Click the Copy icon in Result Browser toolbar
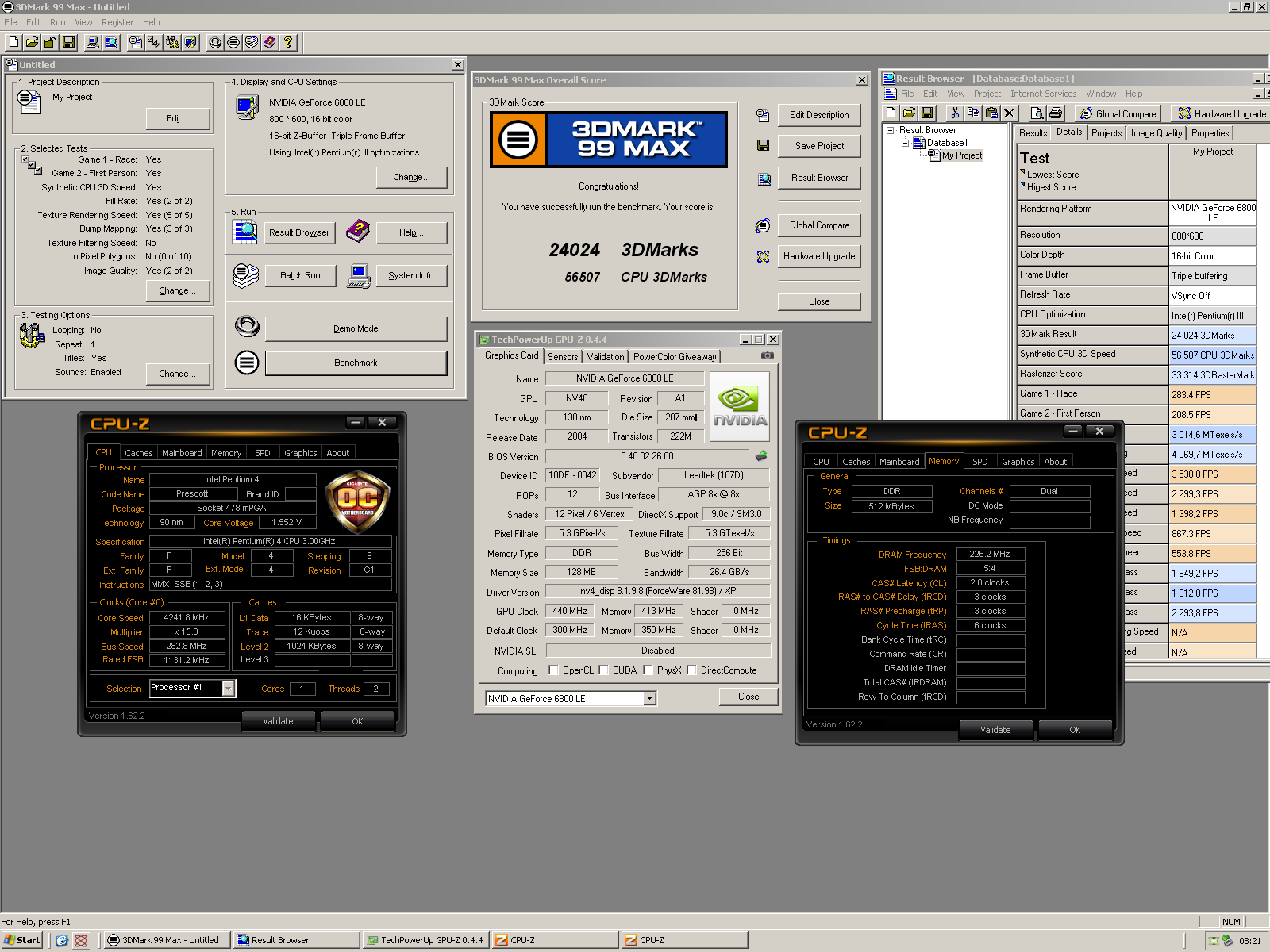Image resolution: width=1270 pixels, height=952 pixels. 973,113
